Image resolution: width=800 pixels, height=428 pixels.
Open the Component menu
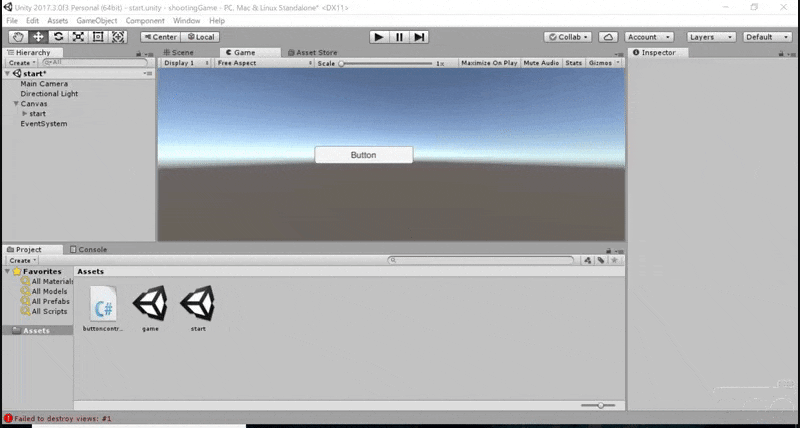pyautogui.click(x=145, y=20)
